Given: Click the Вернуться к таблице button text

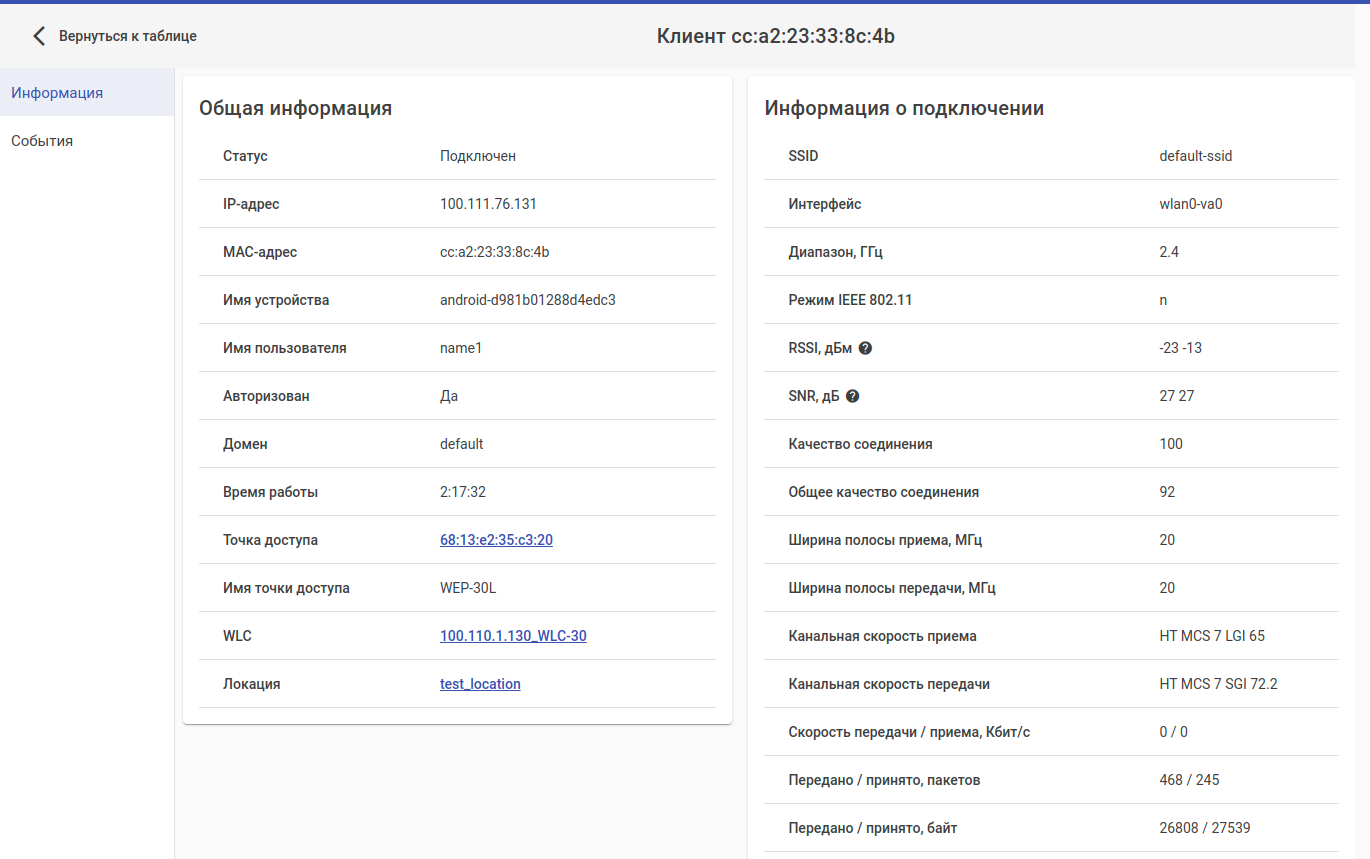Looking at the screenshot, I should click(x=128, y=36).
